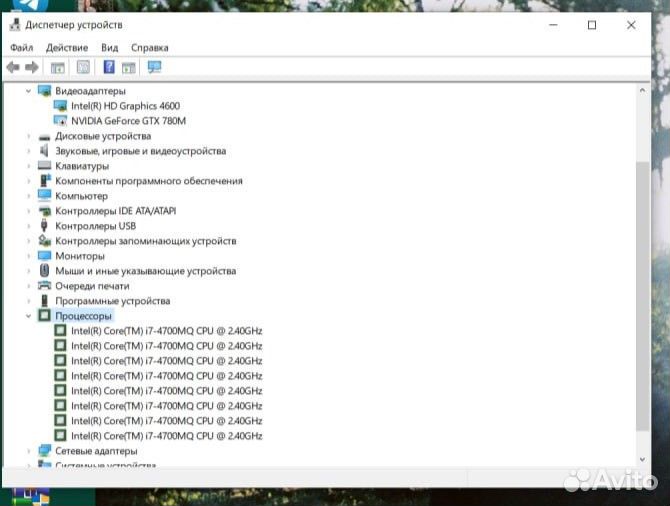The height and width of the screenshot is (506, 670).
Task: Select the last i7-4700MQ processor entry
Action: (167, 435)
